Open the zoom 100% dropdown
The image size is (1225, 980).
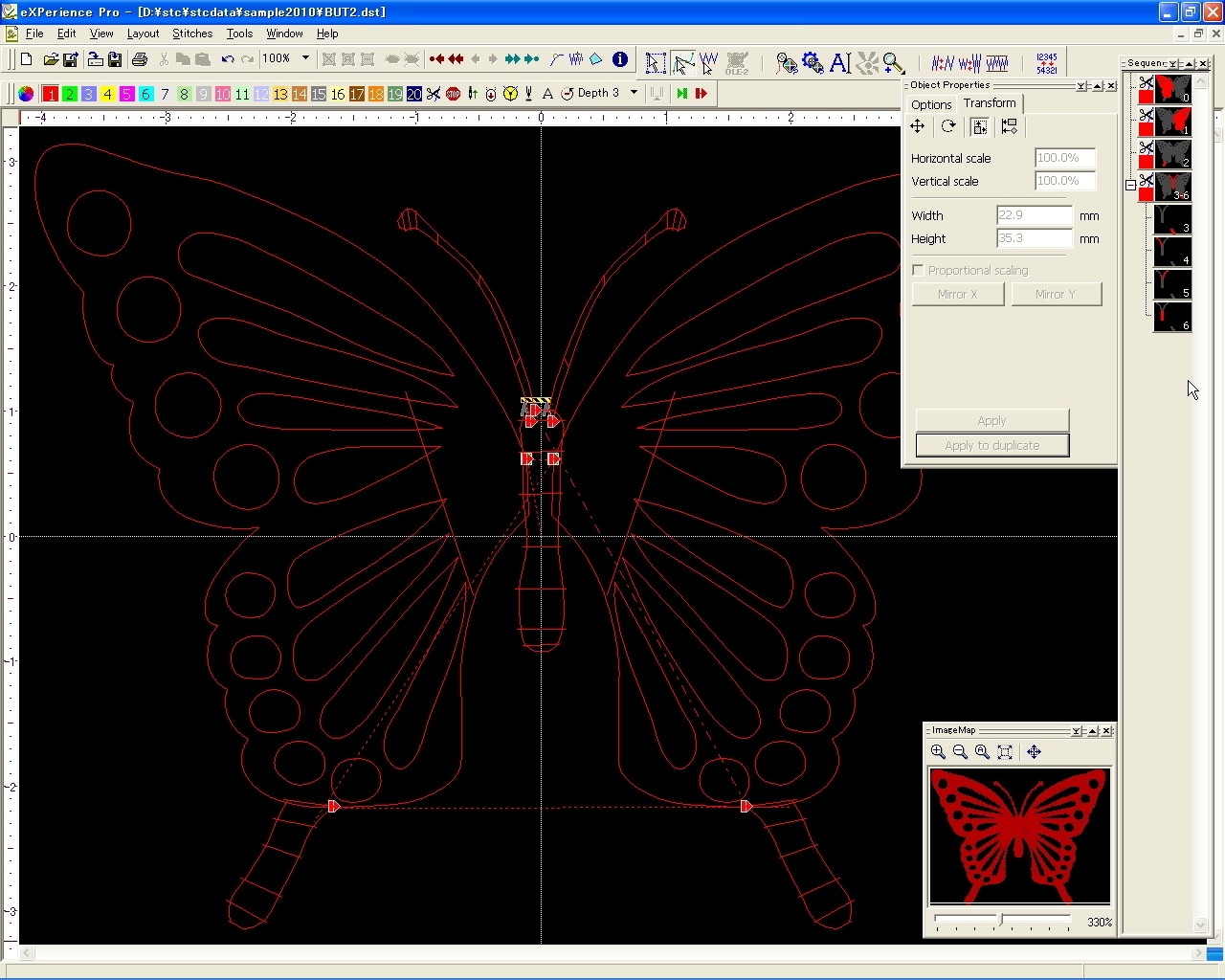point(306,58)
